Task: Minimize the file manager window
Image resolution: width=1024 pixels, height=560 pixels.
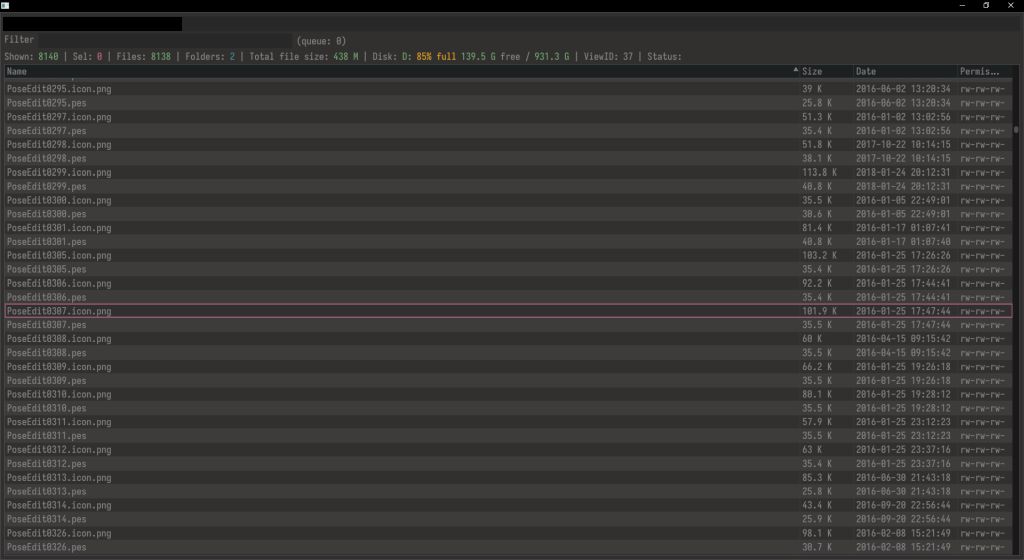Action: (x=962, y=5)
